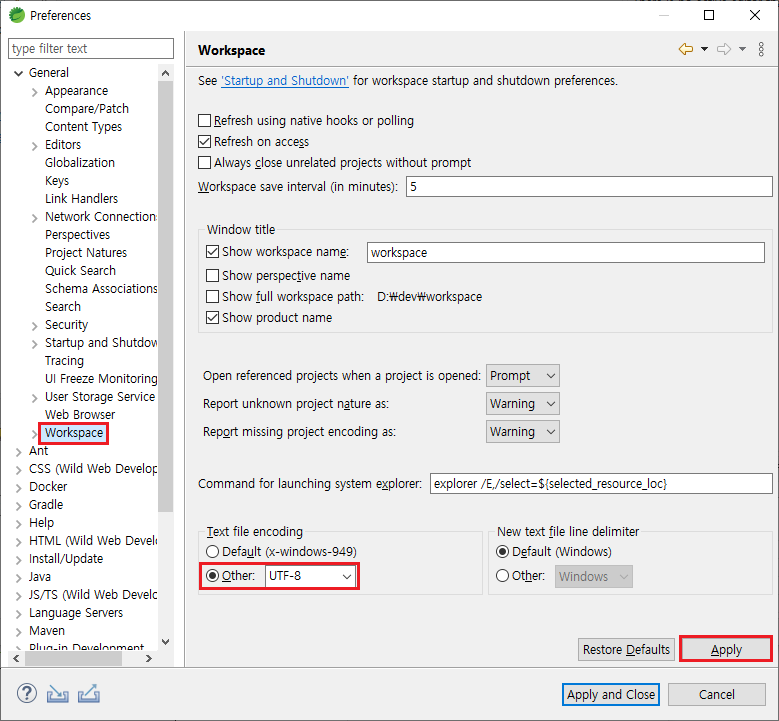Enable Show full workspace path checkbox
Viewport: 779px width, 721px height.
[x=212, y=297]
